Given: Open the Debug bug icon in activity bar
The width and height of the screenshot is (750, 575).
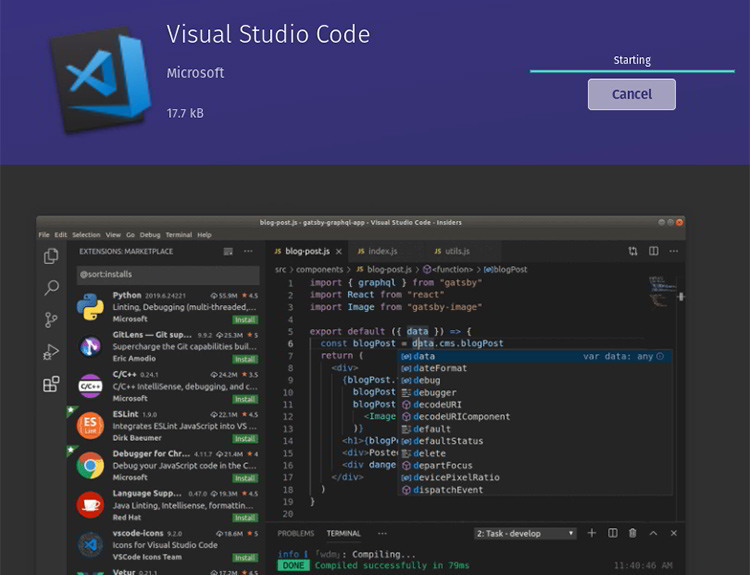Looking at the screenshot, I should [51, 352].
